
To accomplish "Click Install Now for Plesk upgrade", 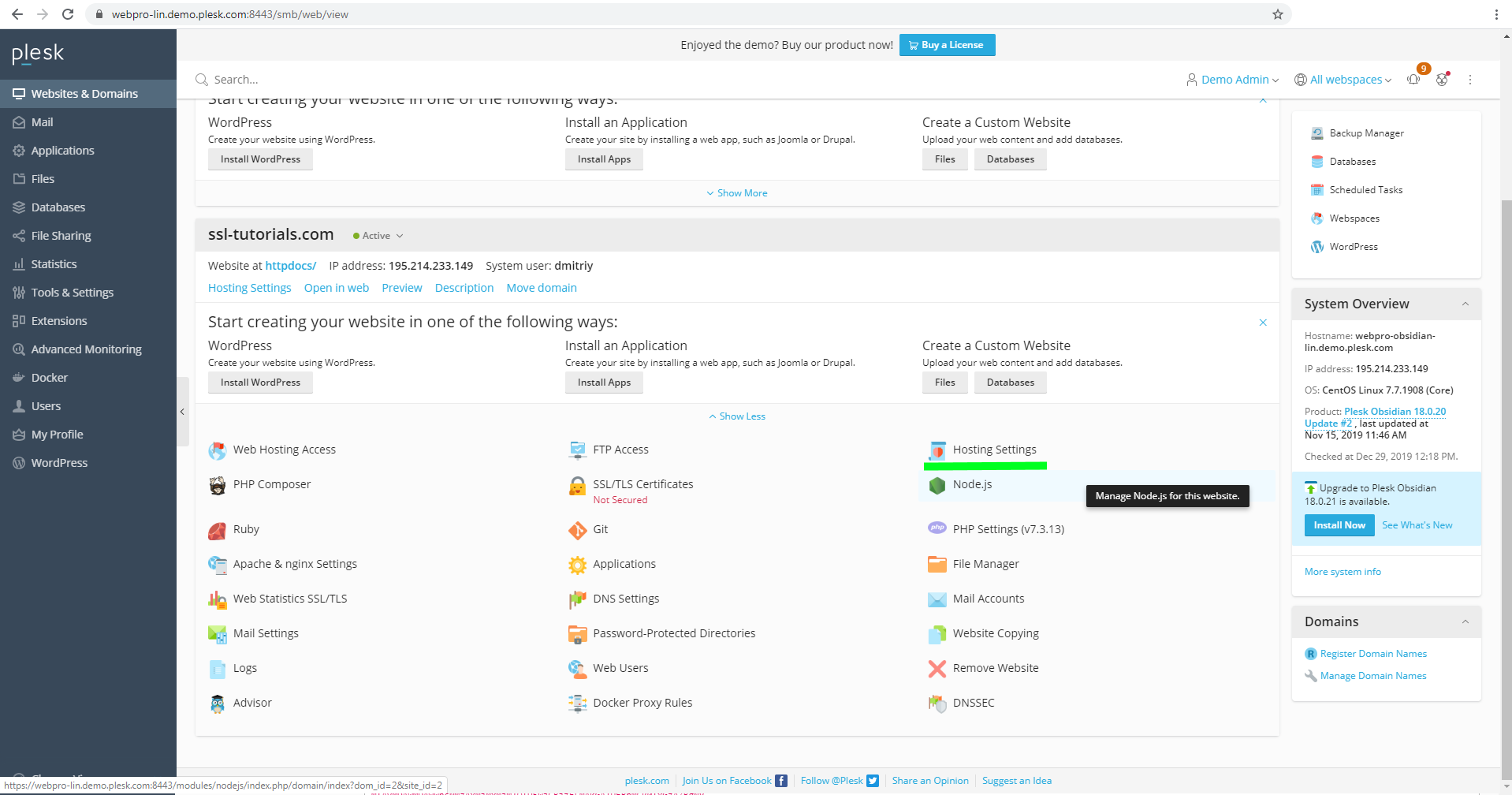I will coord(1339,525).
